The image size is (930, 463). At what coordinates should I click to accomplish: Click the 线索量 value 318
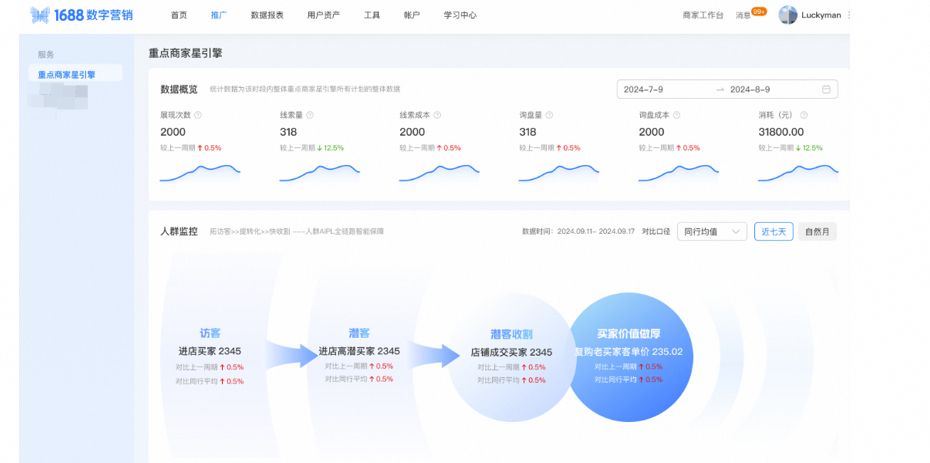288,132
